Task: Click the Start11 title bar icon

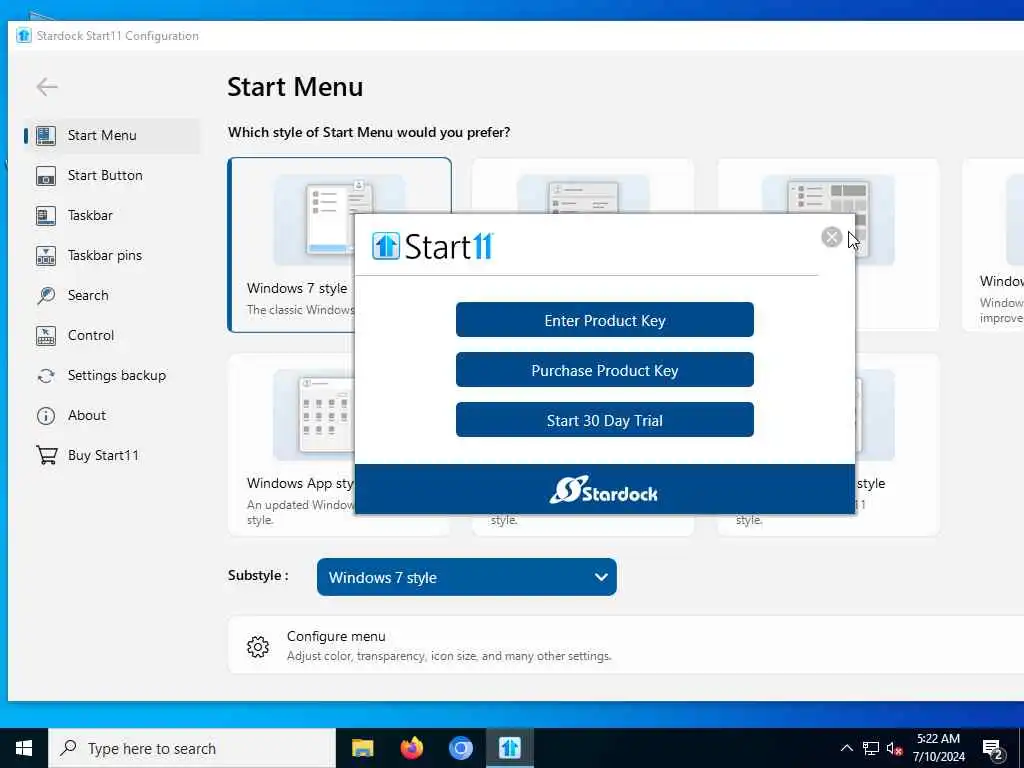Action: (x=24, y=35)
